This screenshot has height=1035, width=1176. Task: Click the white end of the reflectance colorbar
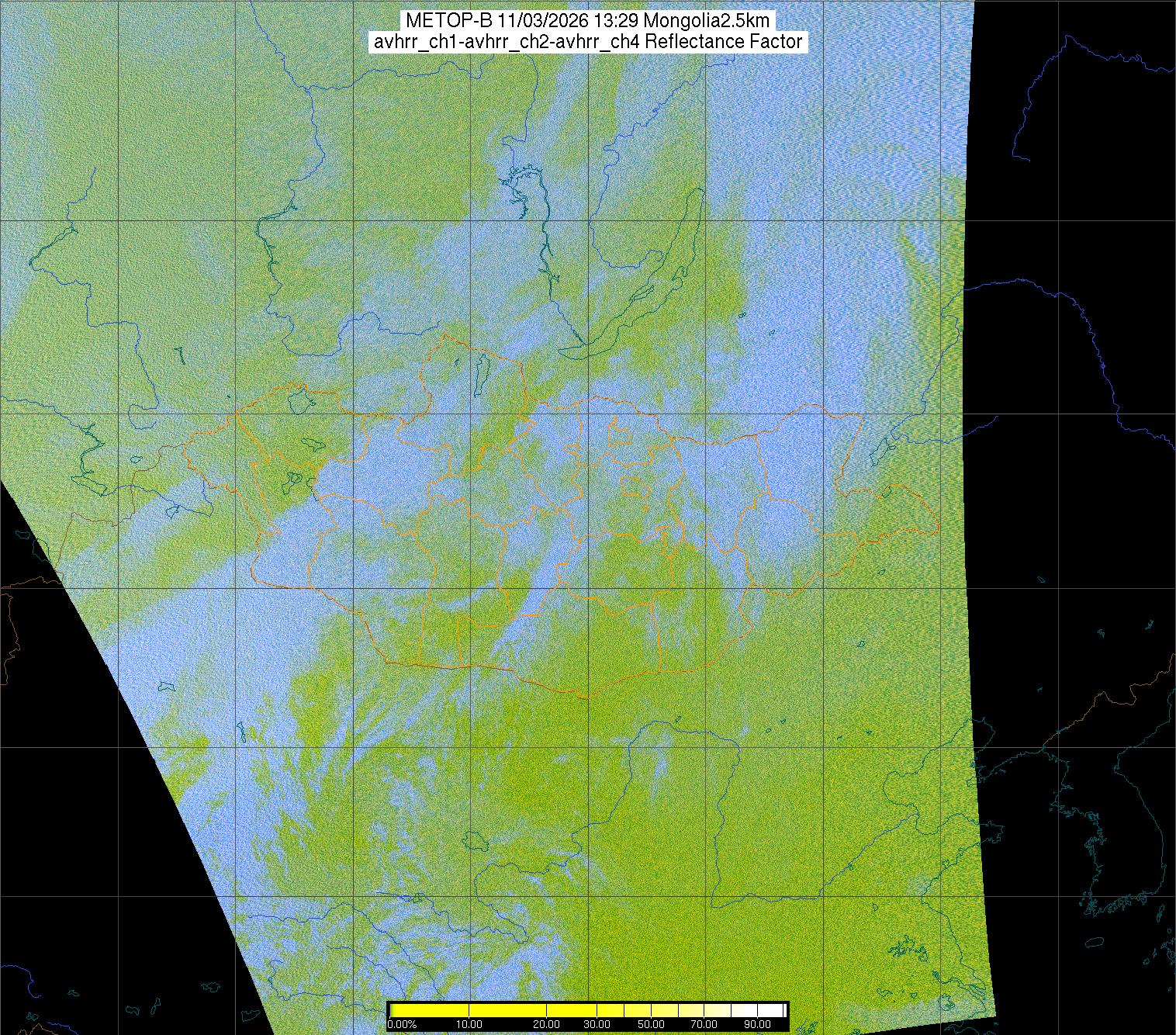pos(770,1010)
